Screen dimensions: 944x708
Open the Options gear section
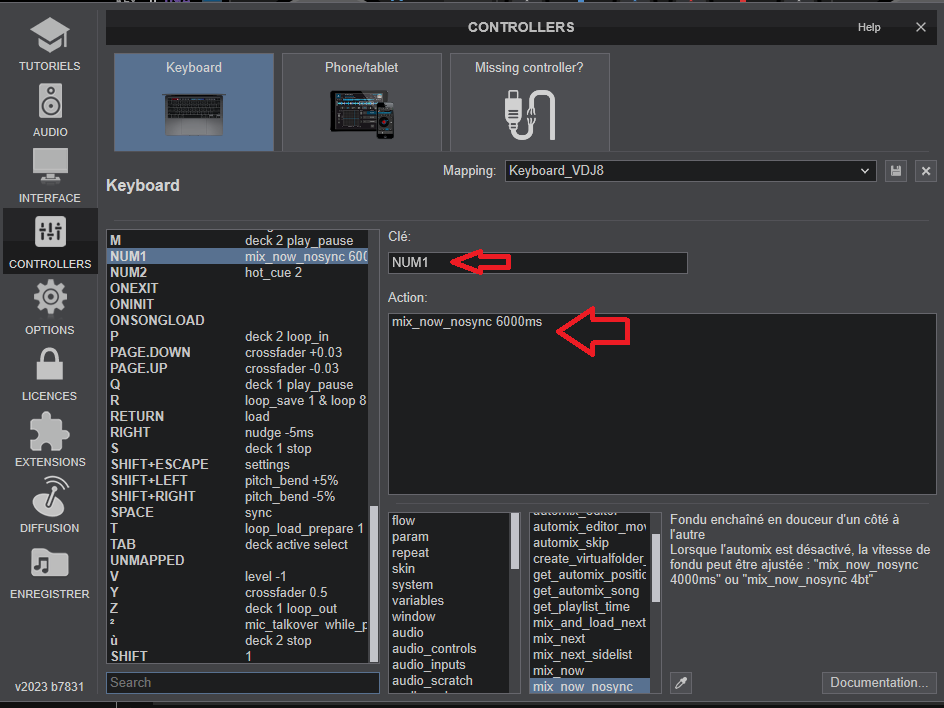click(50, 307)
